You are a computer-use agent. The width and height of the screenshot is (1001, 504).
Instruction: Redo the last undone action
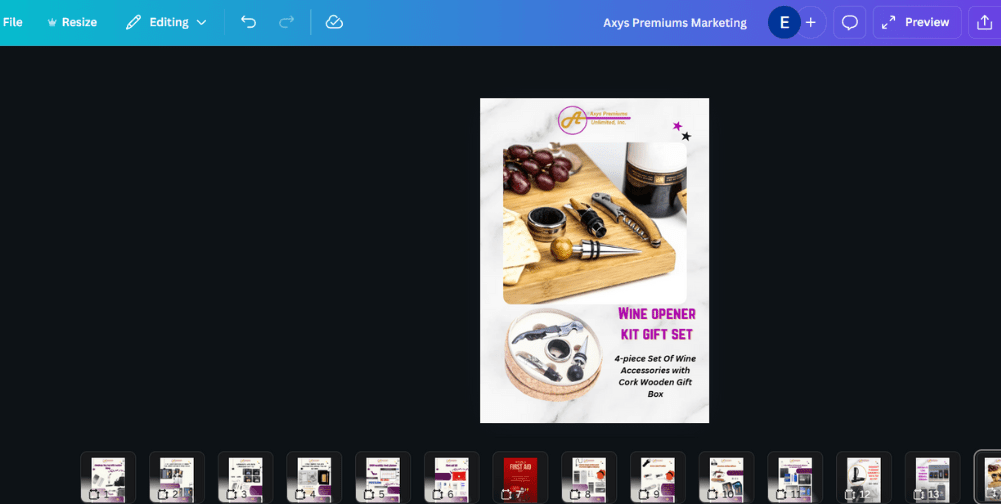pos(287,22)
